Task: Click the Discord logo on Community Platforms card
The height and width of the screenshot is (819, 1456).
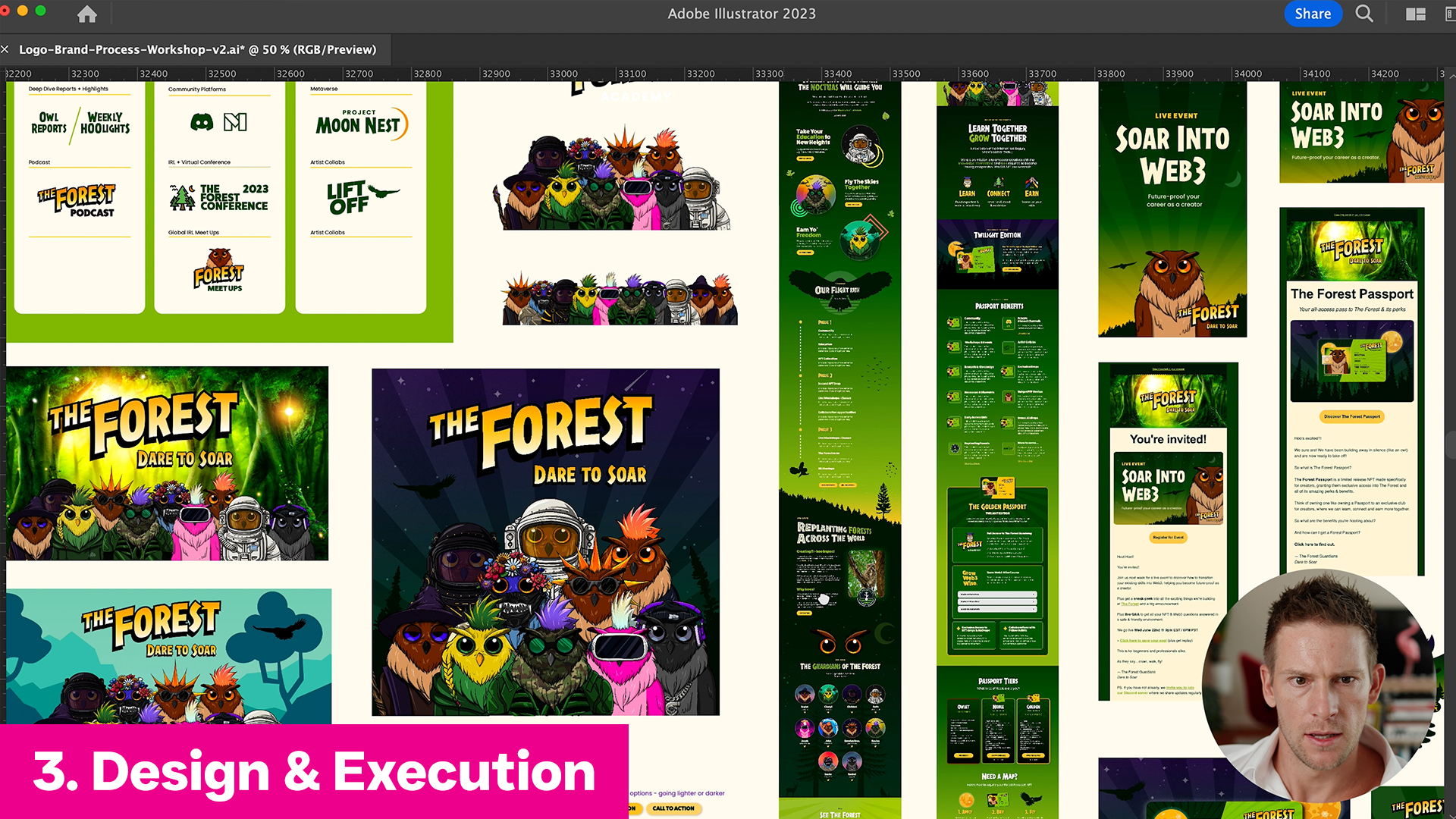Action: tap(202, 122)
